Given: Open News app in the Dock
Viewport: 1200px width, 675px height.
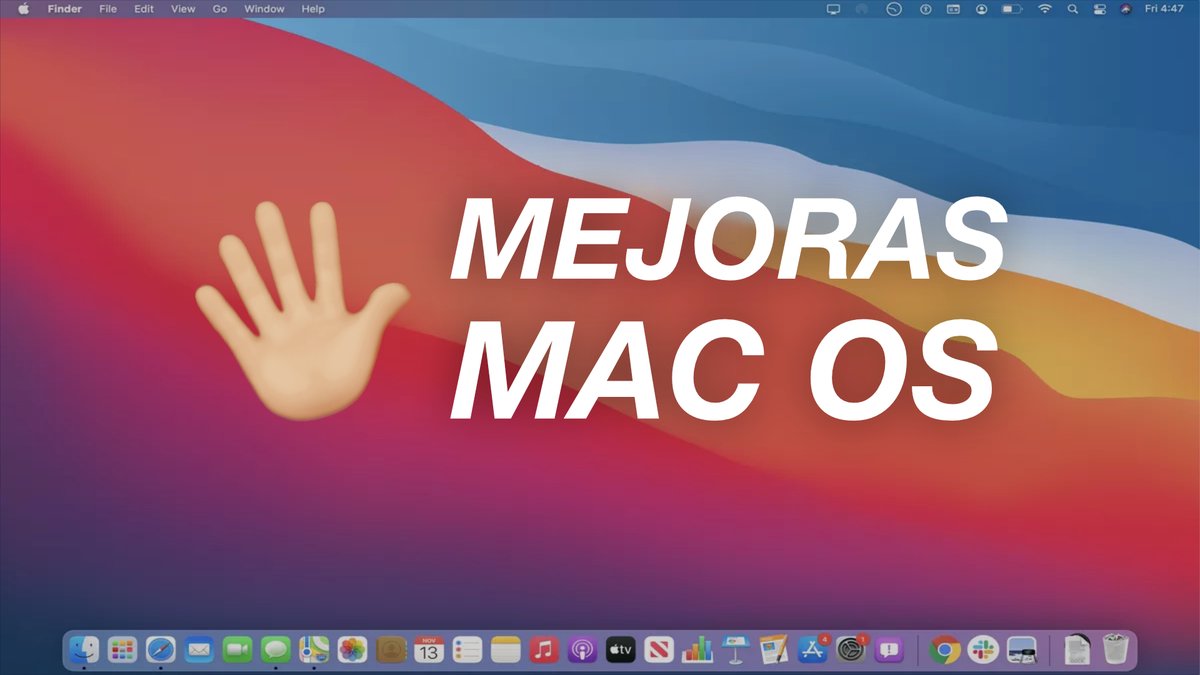Looking at the screenshot, I should [x=659, y=650].
